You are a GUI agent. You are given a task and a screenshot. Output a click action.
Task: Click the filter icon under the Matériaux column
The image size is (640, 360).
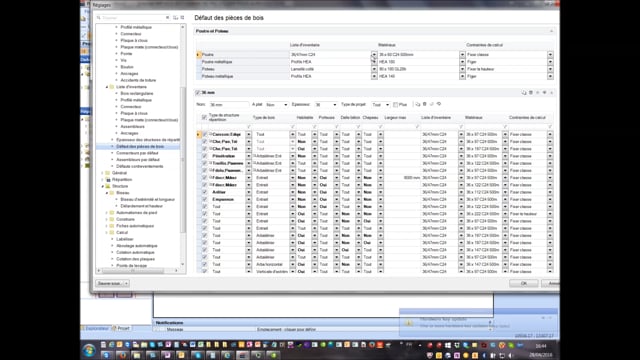tap(505, 127)
